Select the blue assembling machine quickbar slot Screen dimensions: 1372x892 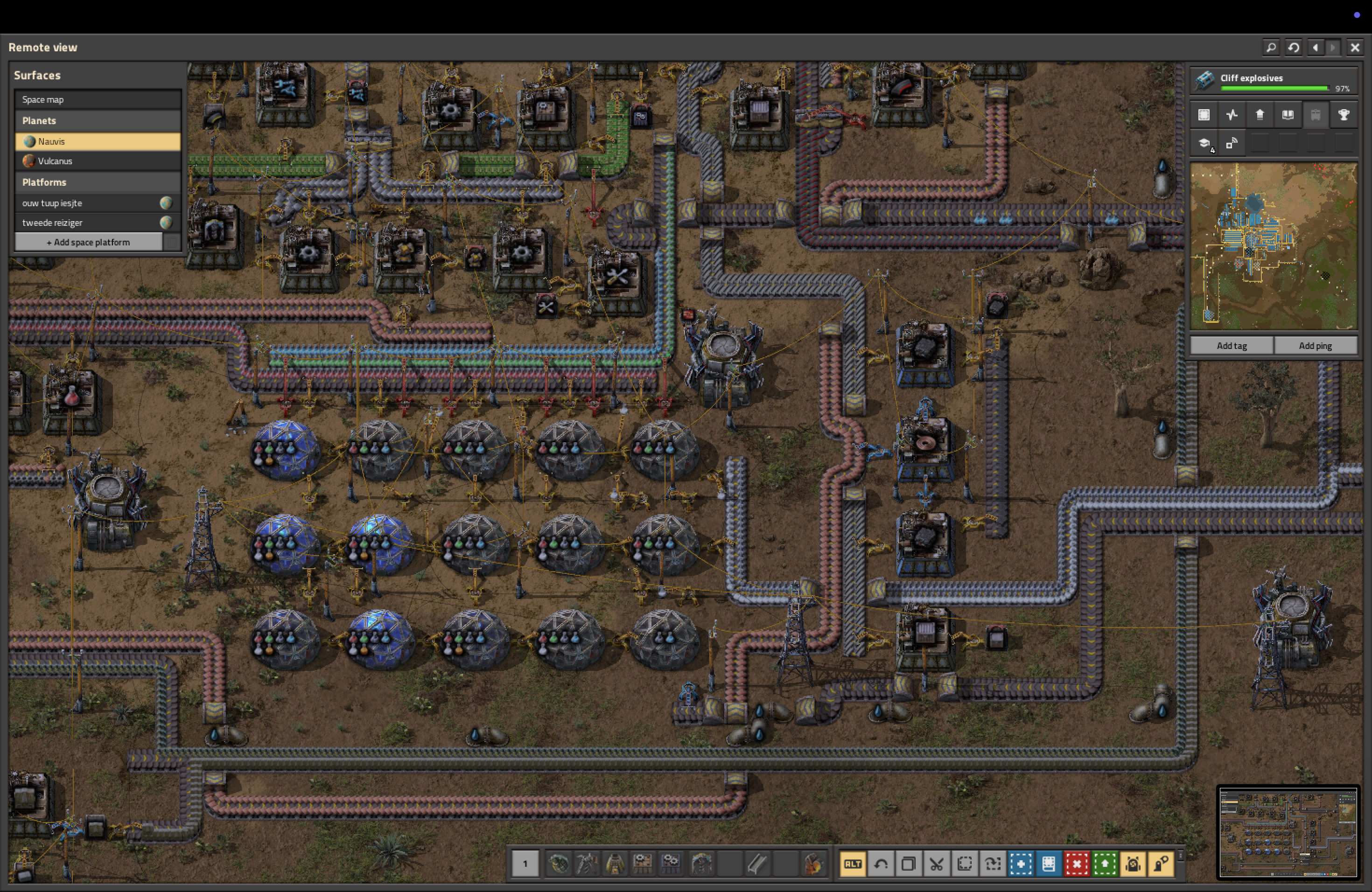[x=671, y=863]
